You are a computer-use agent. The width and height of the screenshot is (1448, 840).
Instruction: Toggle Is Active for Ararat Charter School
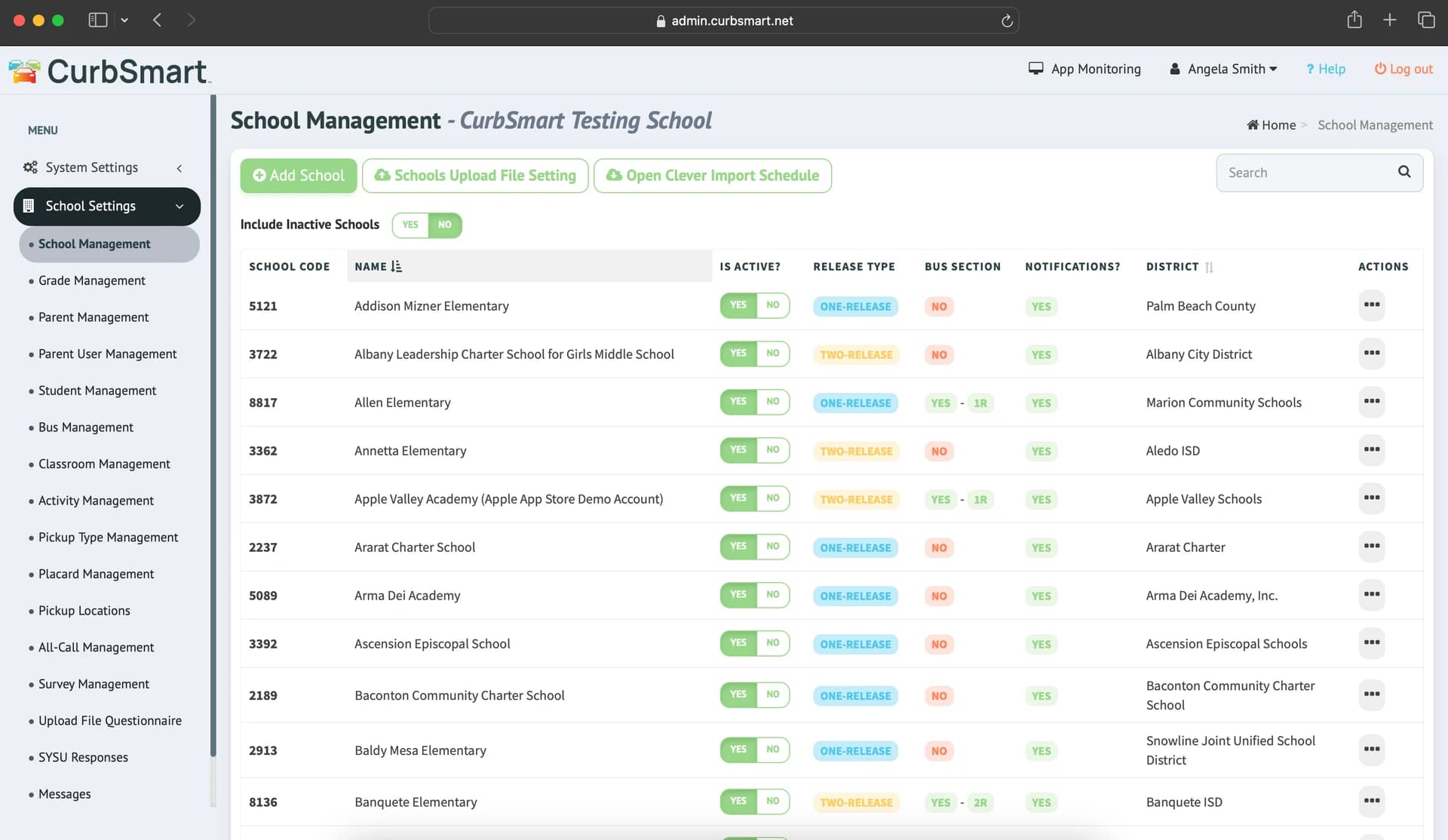754,547
